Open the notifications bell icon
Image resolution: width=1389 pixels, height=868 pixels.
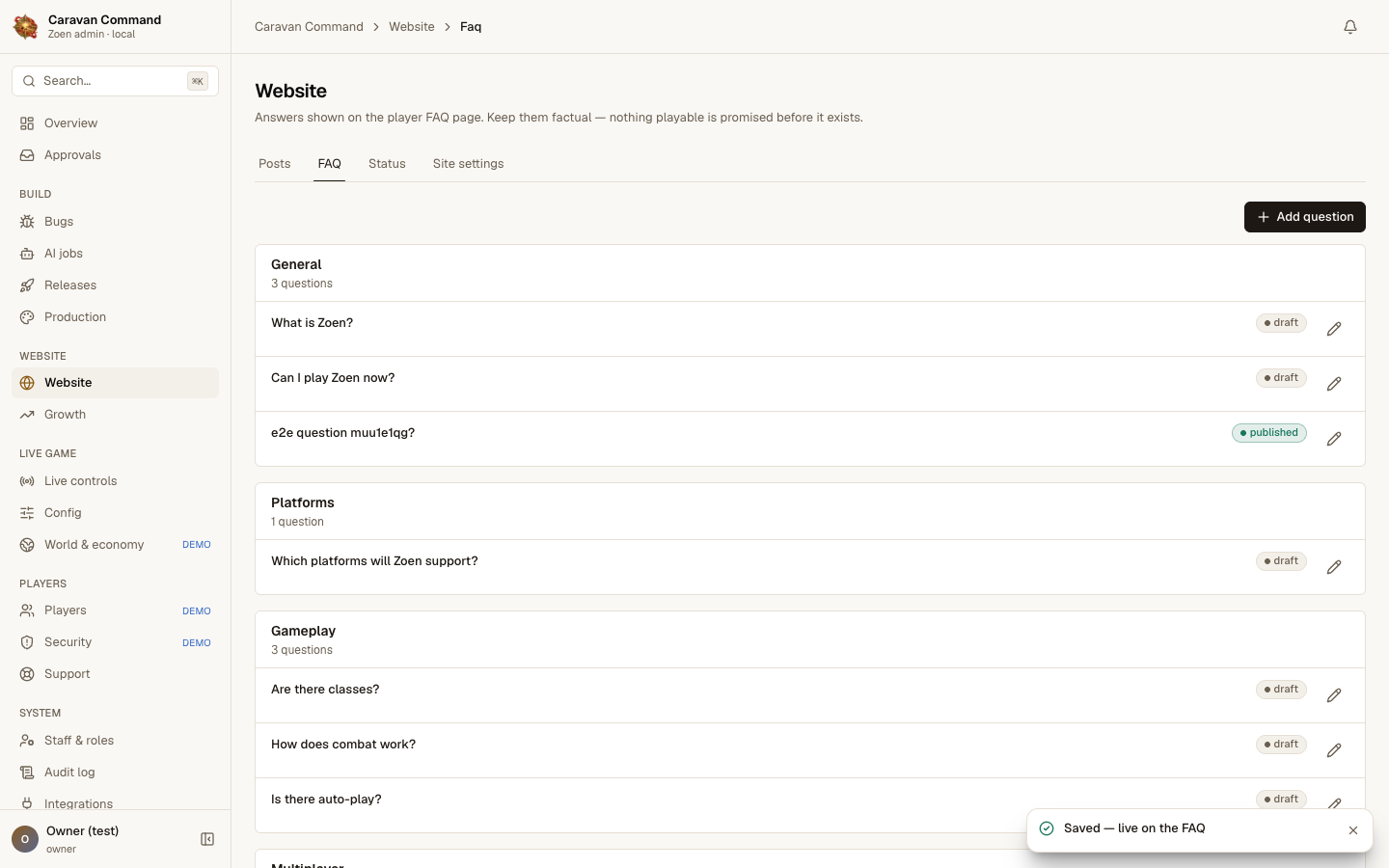(x=1350, y=27)
